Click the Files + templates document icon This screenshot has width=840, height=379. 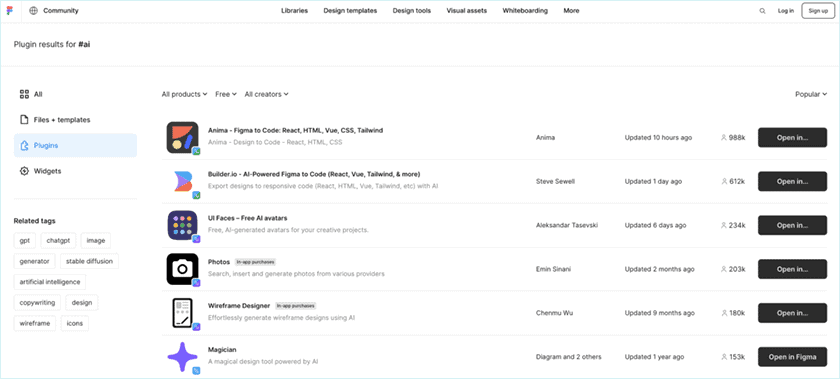24,120
